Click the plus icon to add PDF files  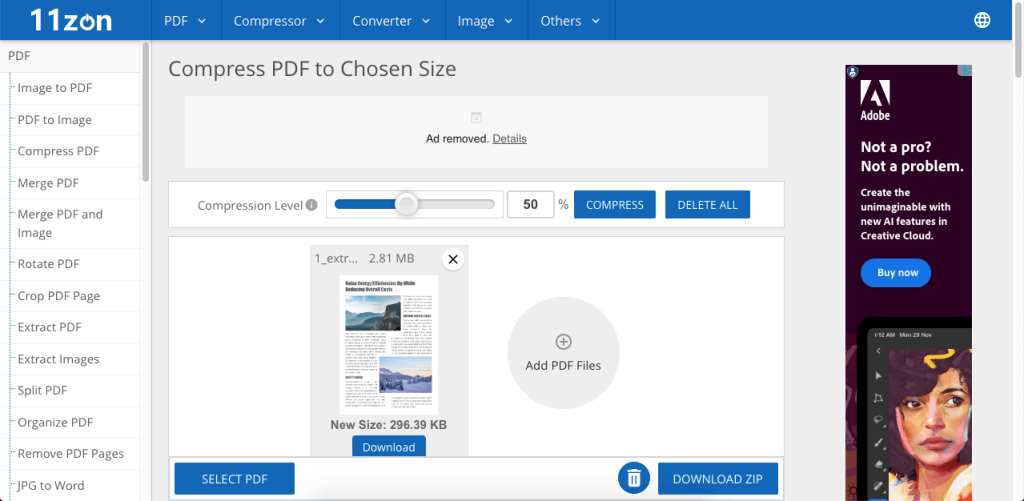click(x=563, y=343)
